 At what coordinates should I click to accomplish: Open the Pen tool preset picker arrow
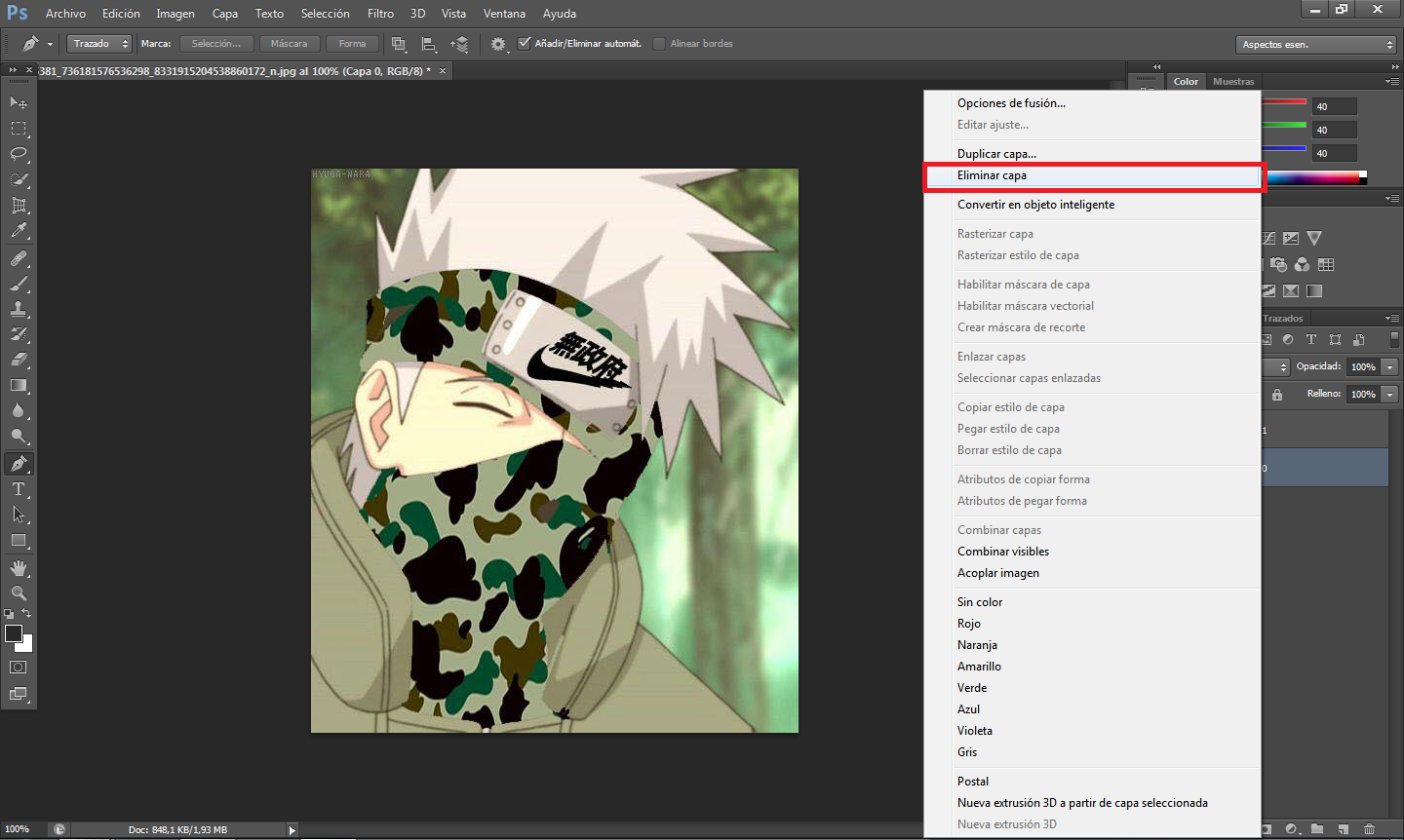point(50,44)
